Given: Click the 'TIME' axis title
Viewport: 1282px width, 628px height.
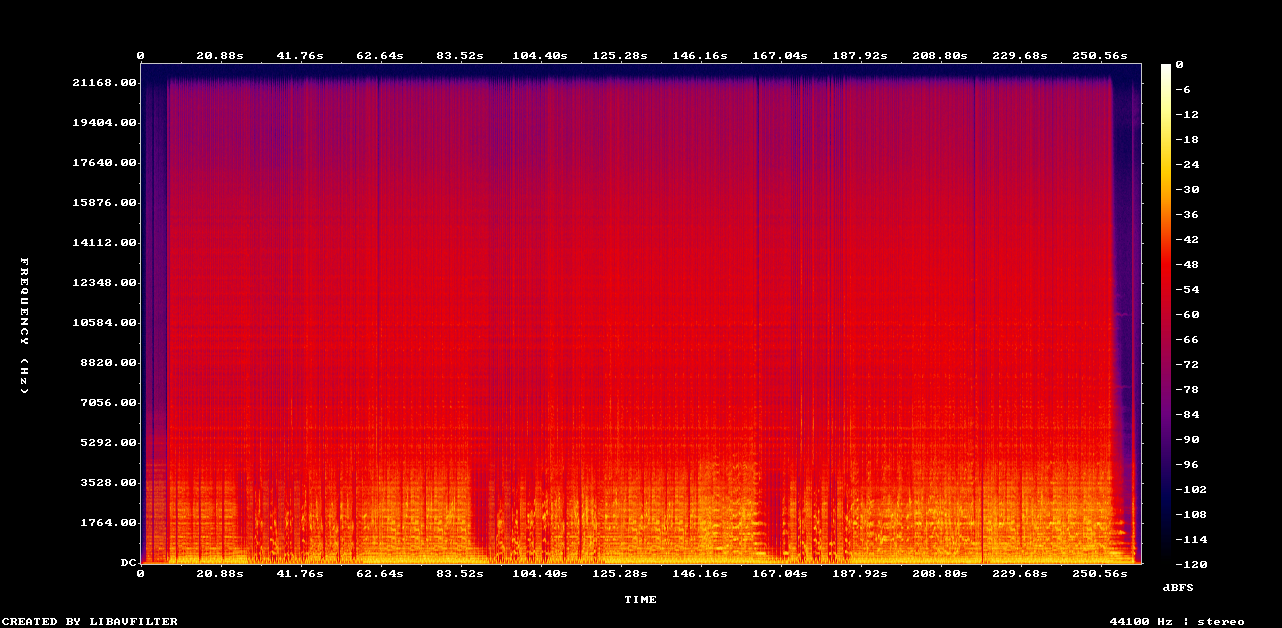Looking at the screenshot, I should click(640, 599).
